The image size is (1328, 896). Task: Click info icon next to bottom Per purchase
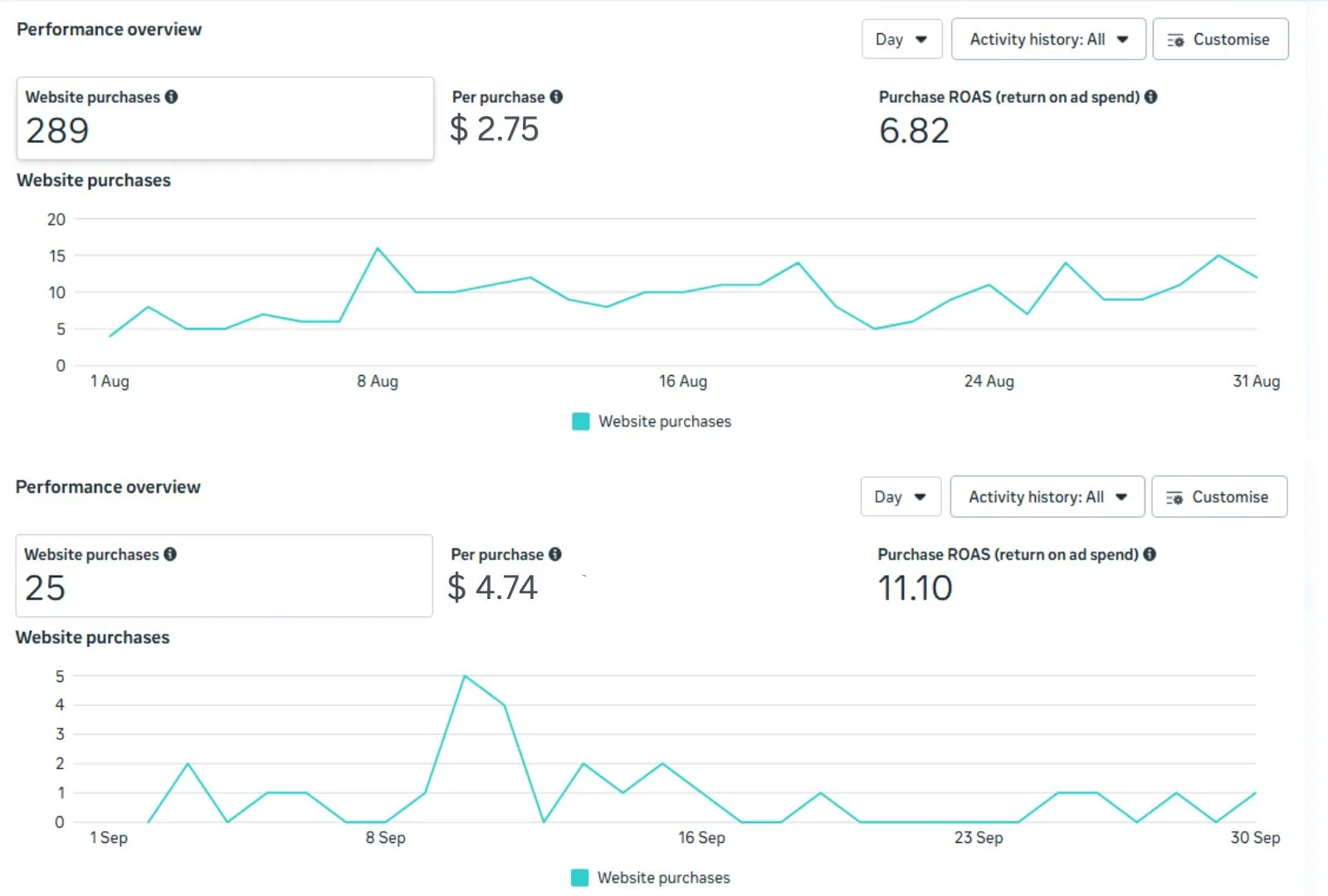click(555, 554)
